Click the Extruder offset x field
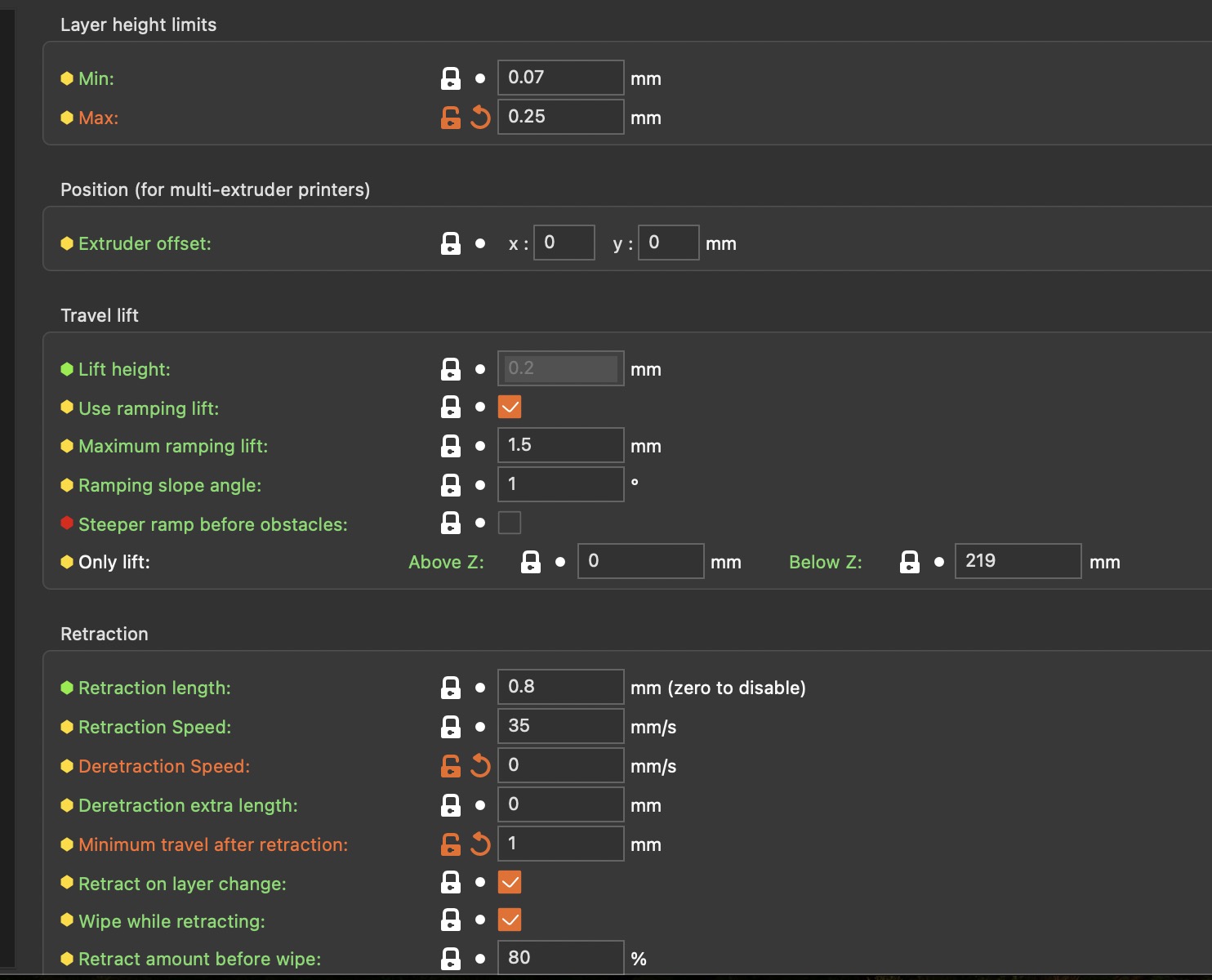 coord(564,243)
